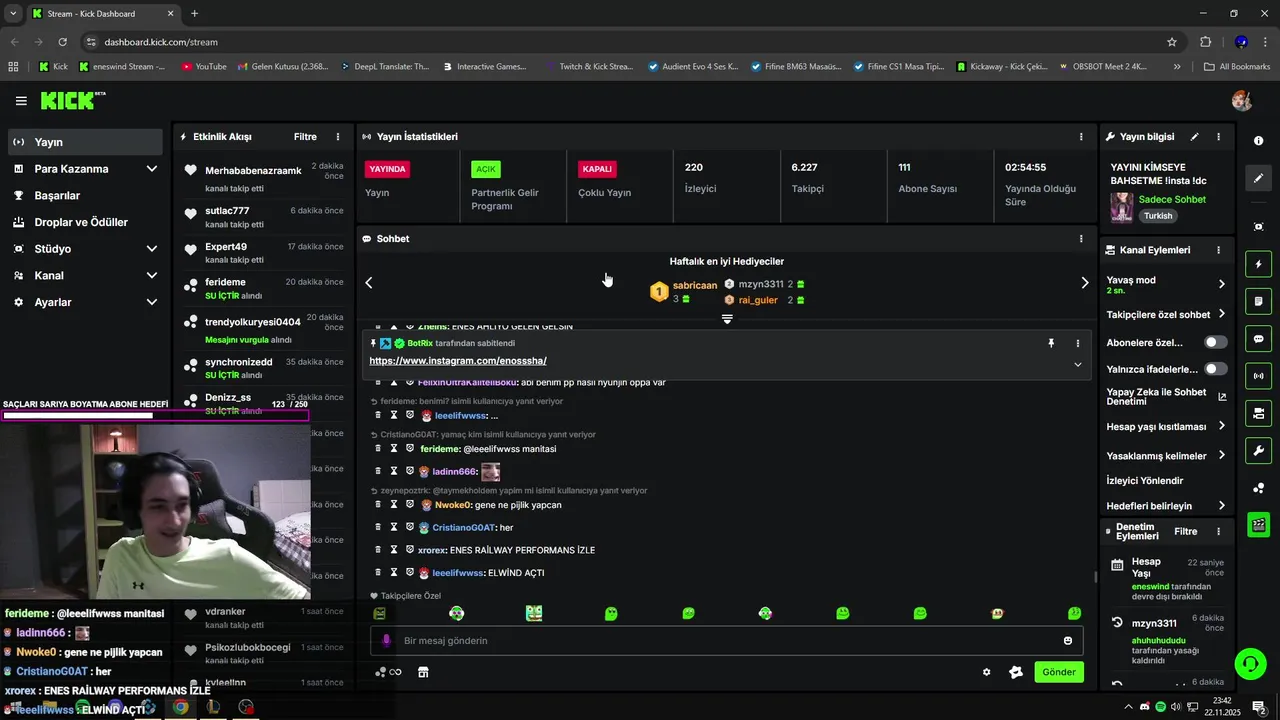The width and height of the screenshot is (1280, 720).
Task: Open a new browser tab
Action: (194, 14)
